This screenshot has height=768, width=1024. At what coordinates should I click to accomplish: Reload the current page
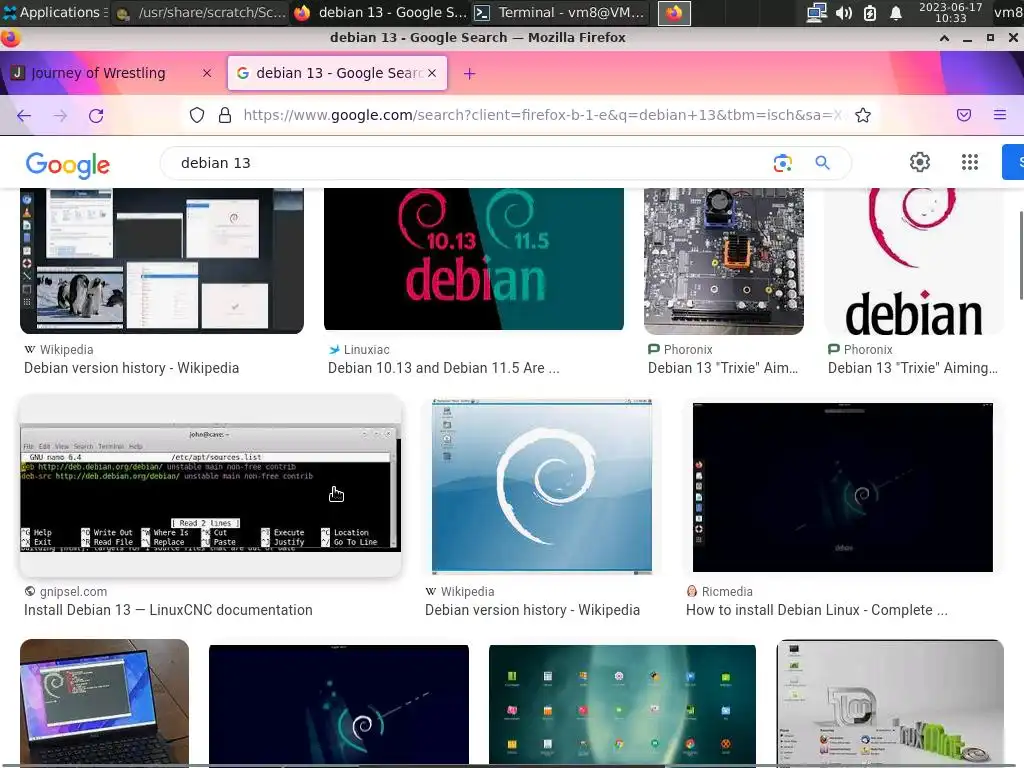pyautogui.click(x=96, y=116)
